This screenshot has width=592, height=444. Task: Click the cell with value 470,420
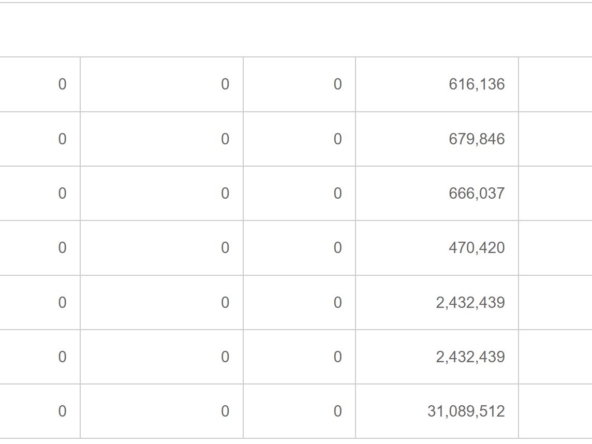(x=437, y=248)
